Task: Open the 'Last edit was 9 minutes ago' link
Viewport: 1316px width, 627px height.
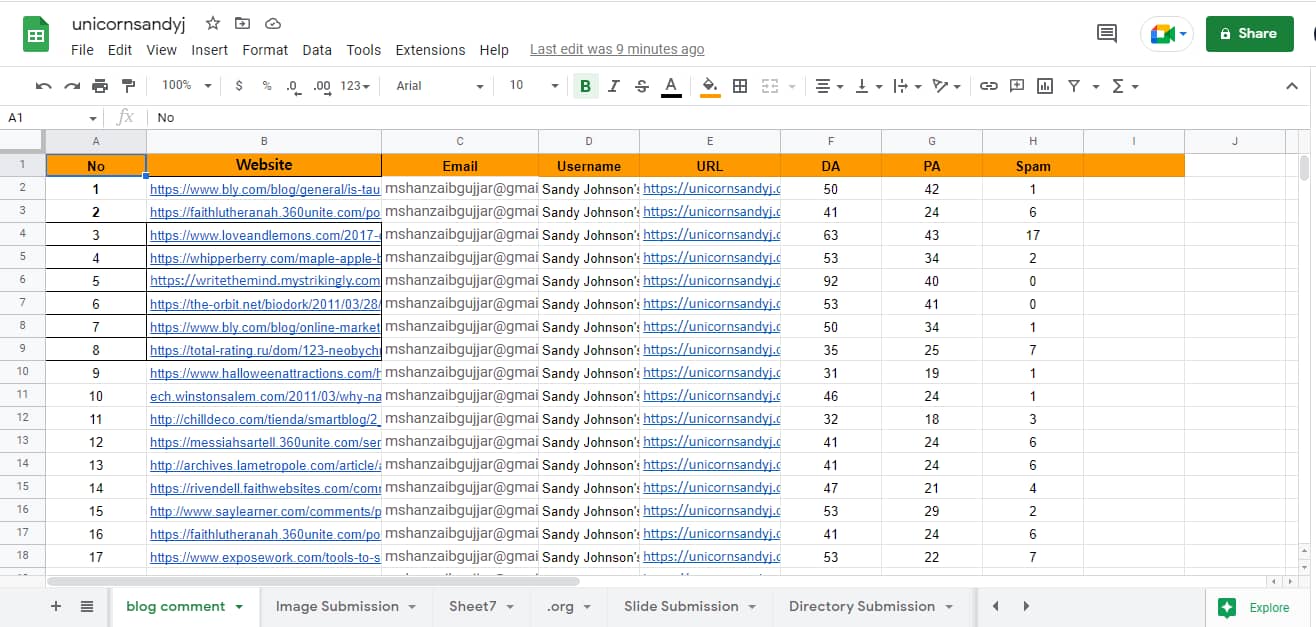Action: pyautogui.click(x=617, y=49)
